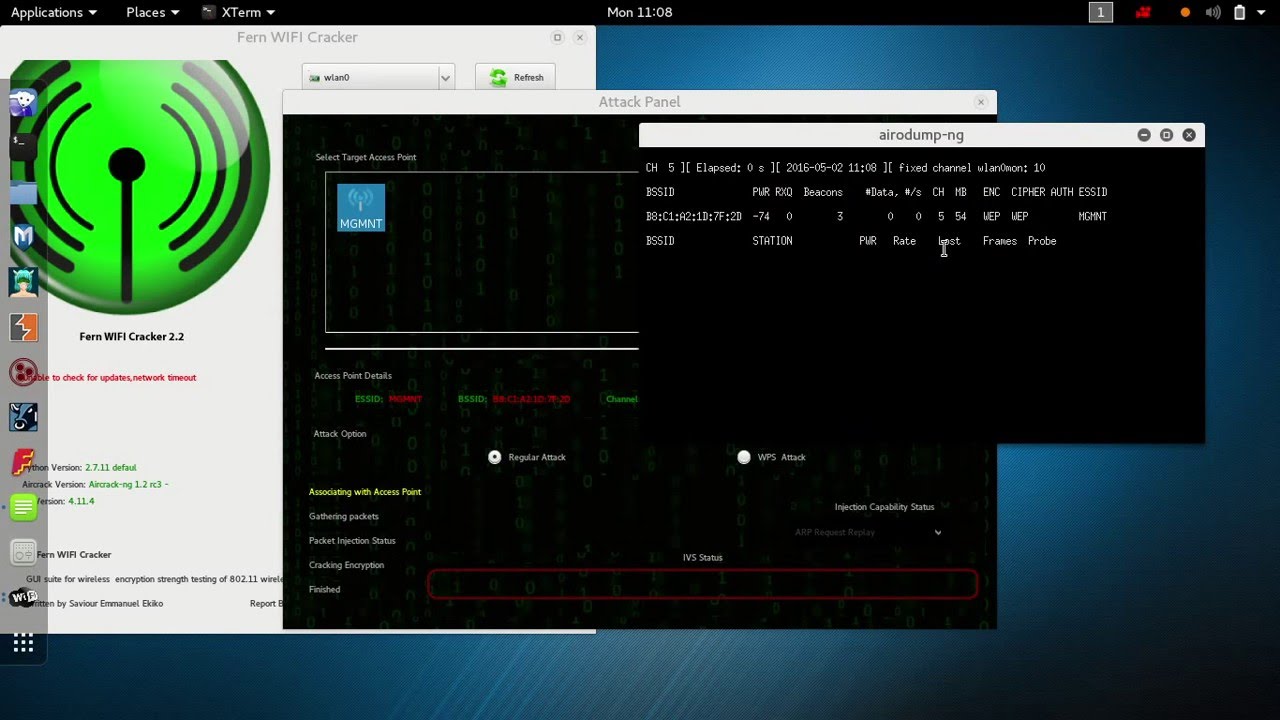The width and height of the screenshot is (1280, 720).
Task: Click the 'Injection Capability Status' label
Action: tap(885, 507)
